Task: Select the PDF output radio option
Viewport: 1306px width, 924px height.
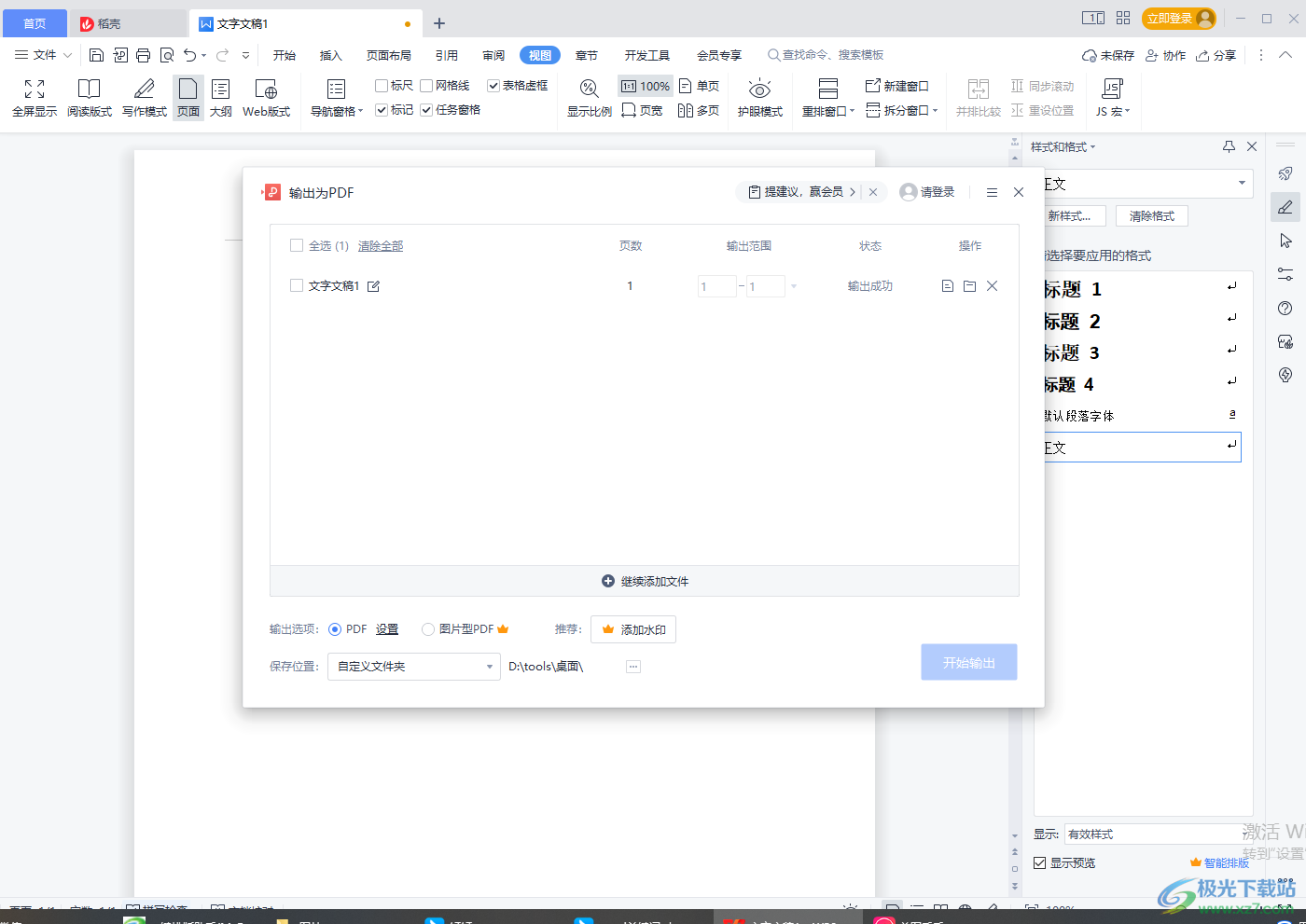Action: point(335,629)
